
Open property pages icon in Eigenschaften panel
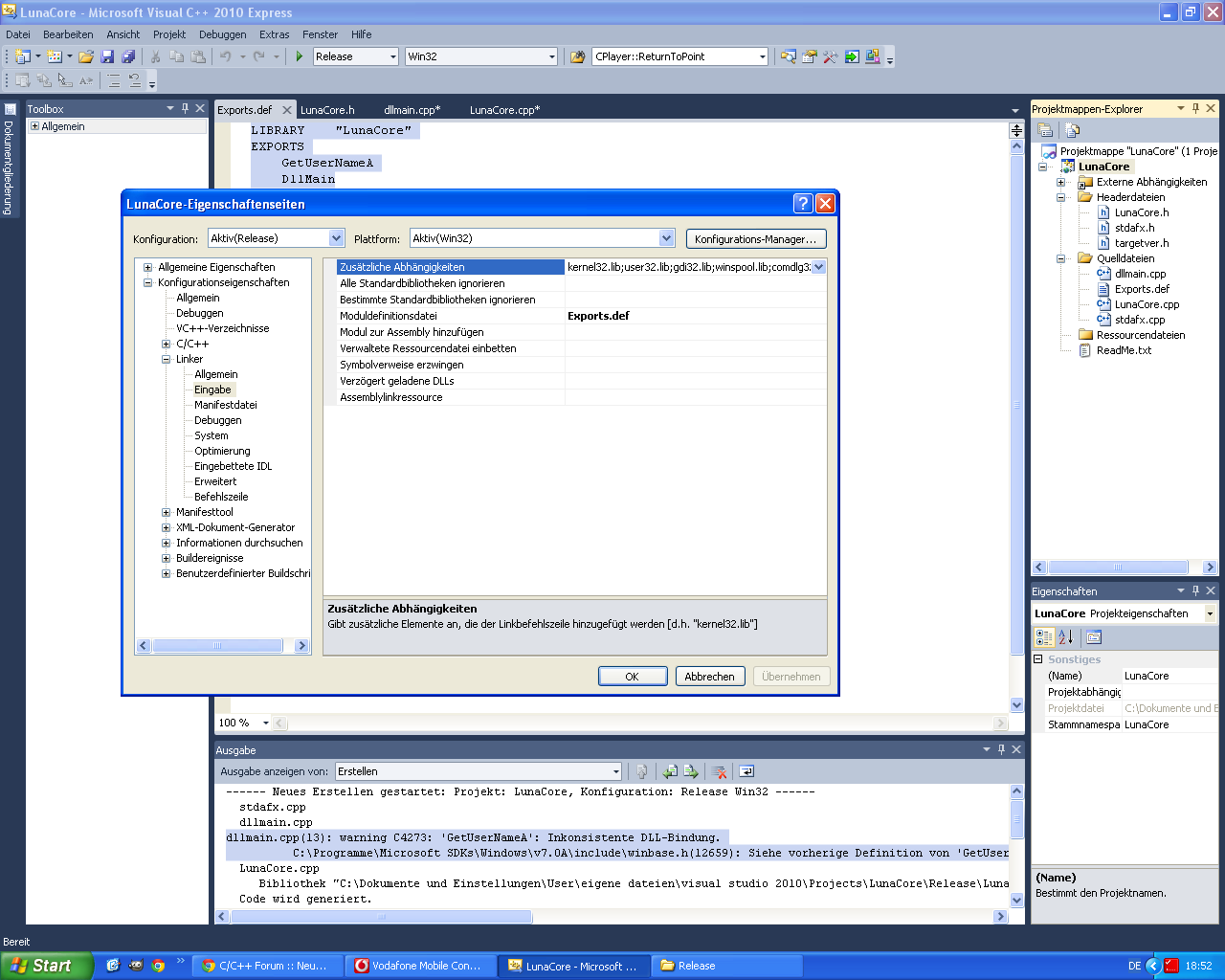pyautogui.click(x=1094, y=637)
